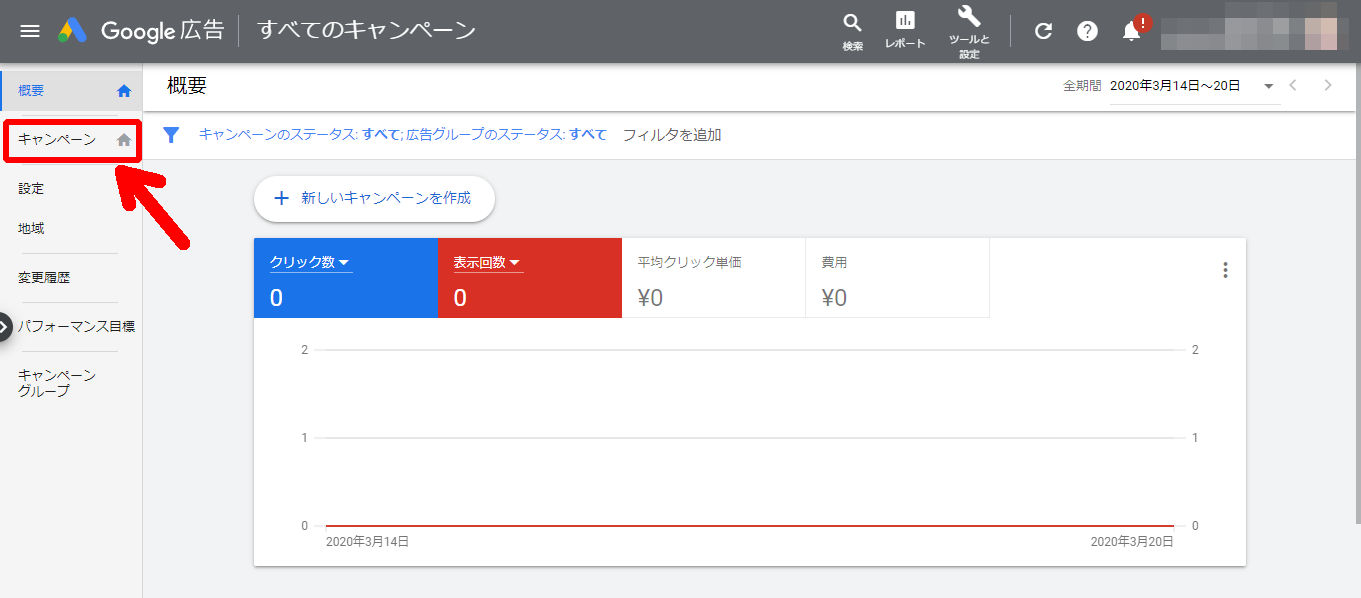Viewport: 1361px width, 598px height.
Task: Open the hamburger main menu
Action: [30, 31]
